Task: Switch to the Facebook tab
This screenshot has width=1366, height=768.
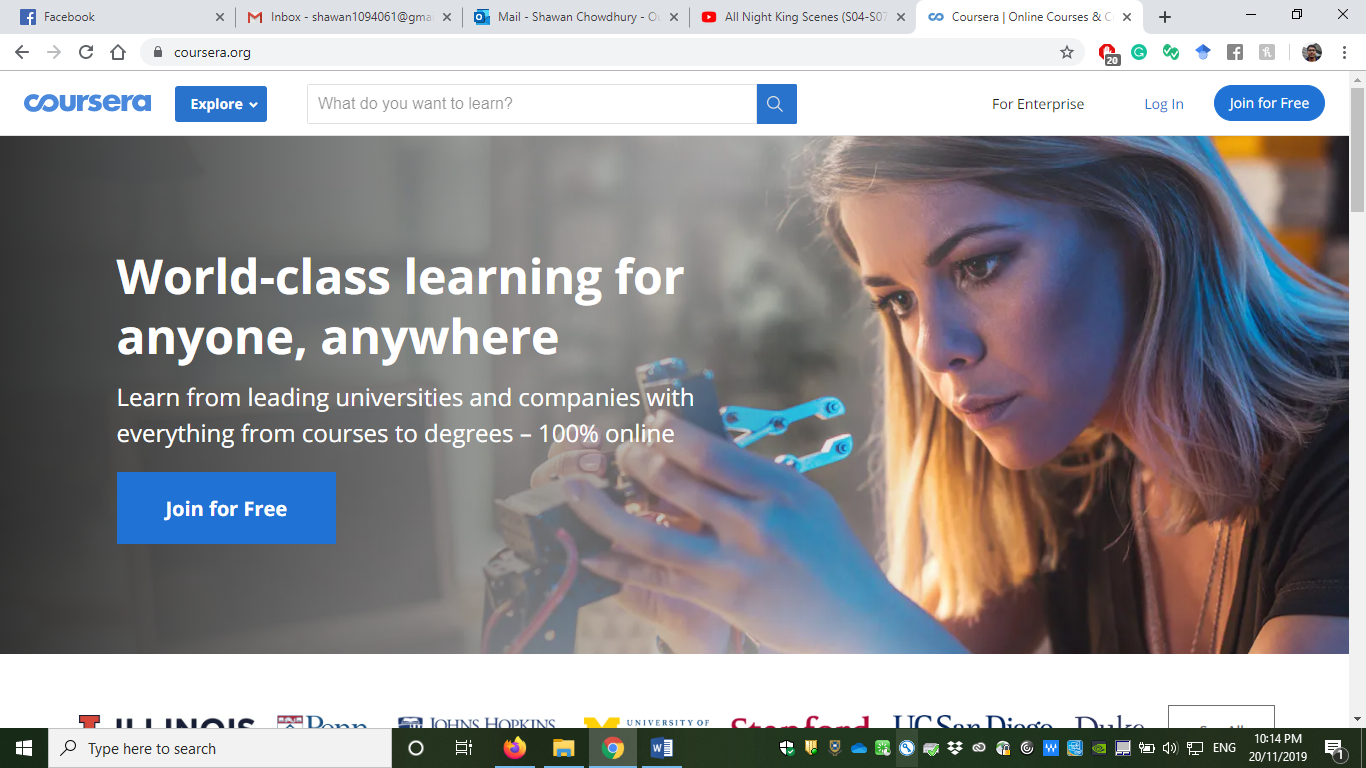Action: [119, 17]
